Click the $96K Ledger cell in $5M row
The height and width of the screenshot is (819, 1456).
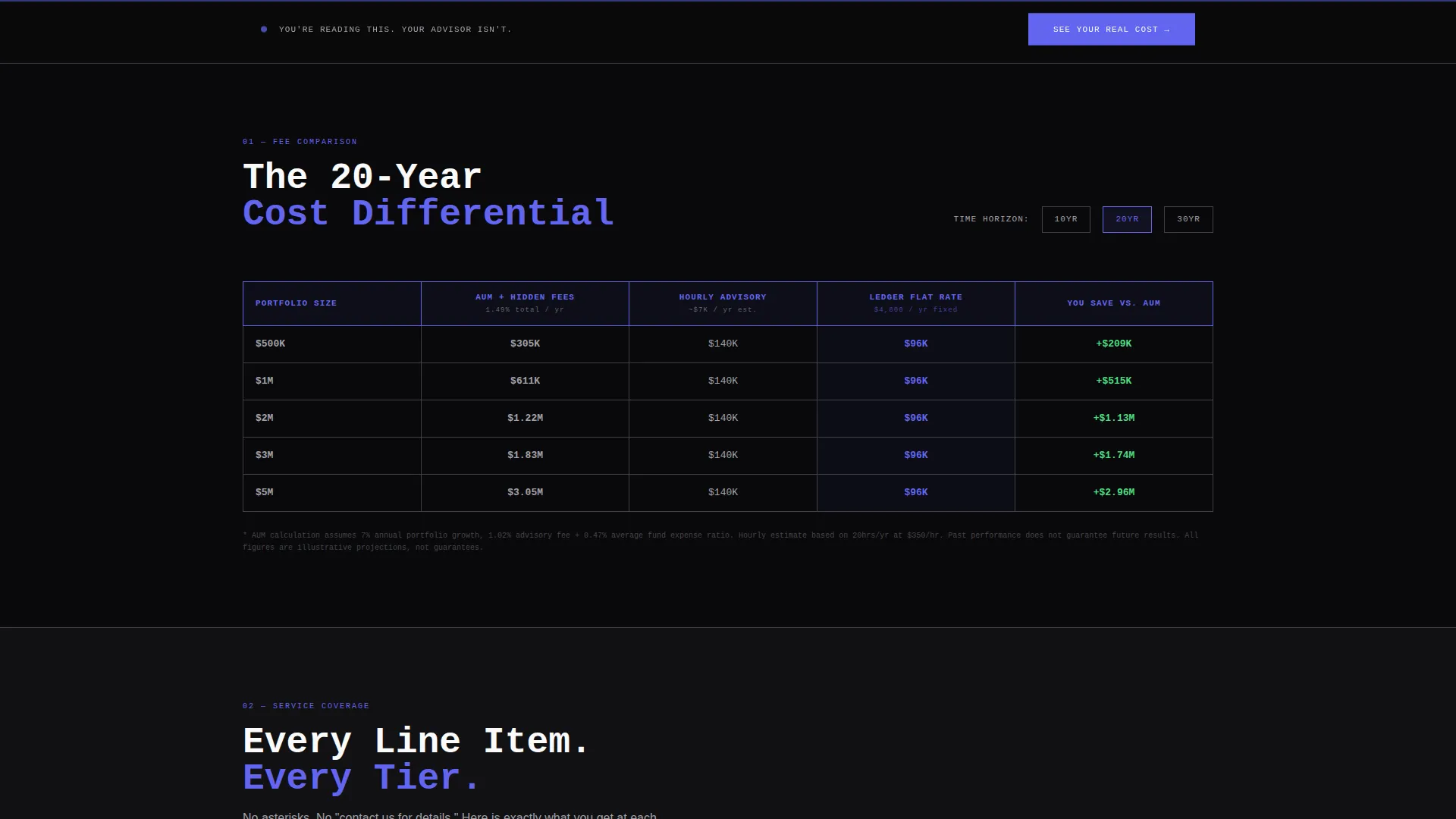(x=916, y=493)
